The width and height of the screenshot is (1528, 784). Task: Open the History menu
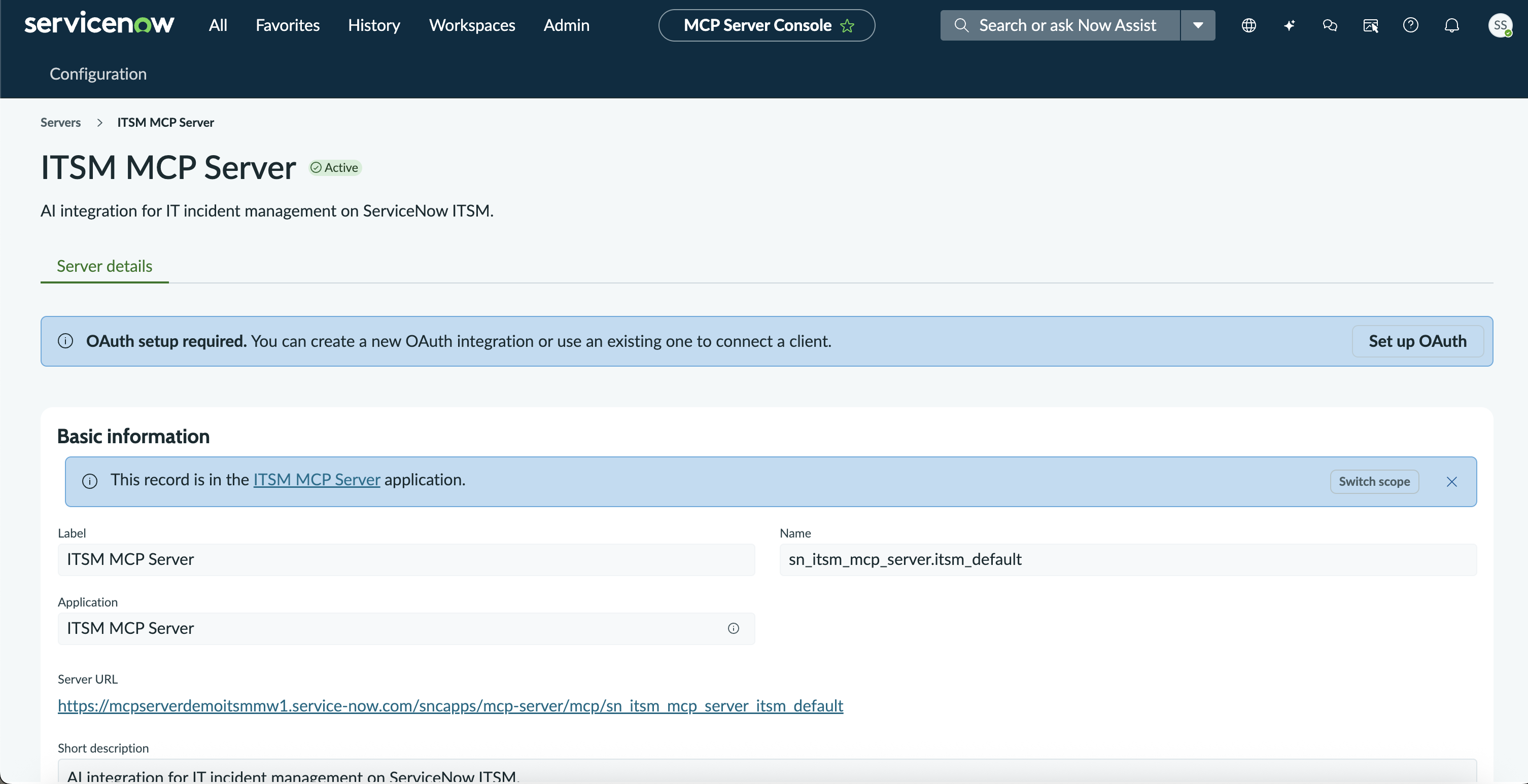[x=374, y=25]
